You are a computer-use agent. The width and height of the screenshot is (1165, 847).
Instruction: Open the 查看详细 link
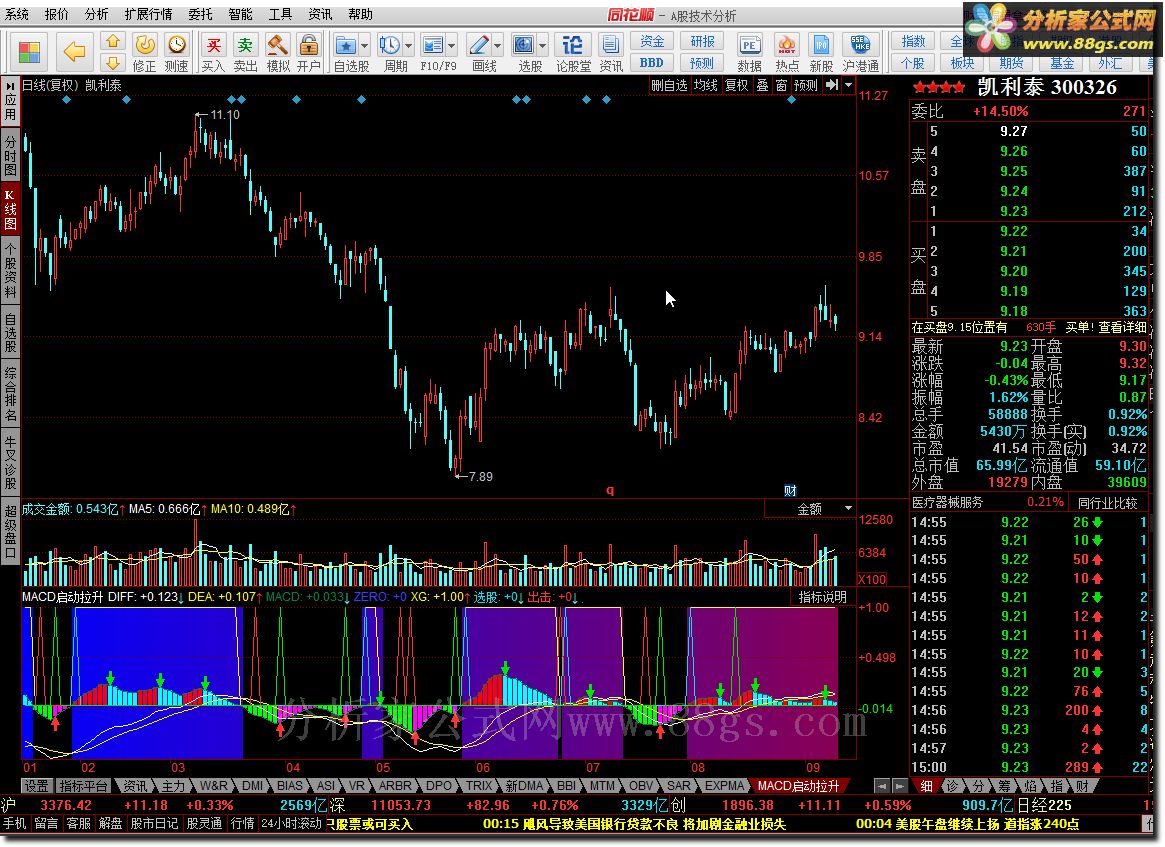(x=1123, y=327)
